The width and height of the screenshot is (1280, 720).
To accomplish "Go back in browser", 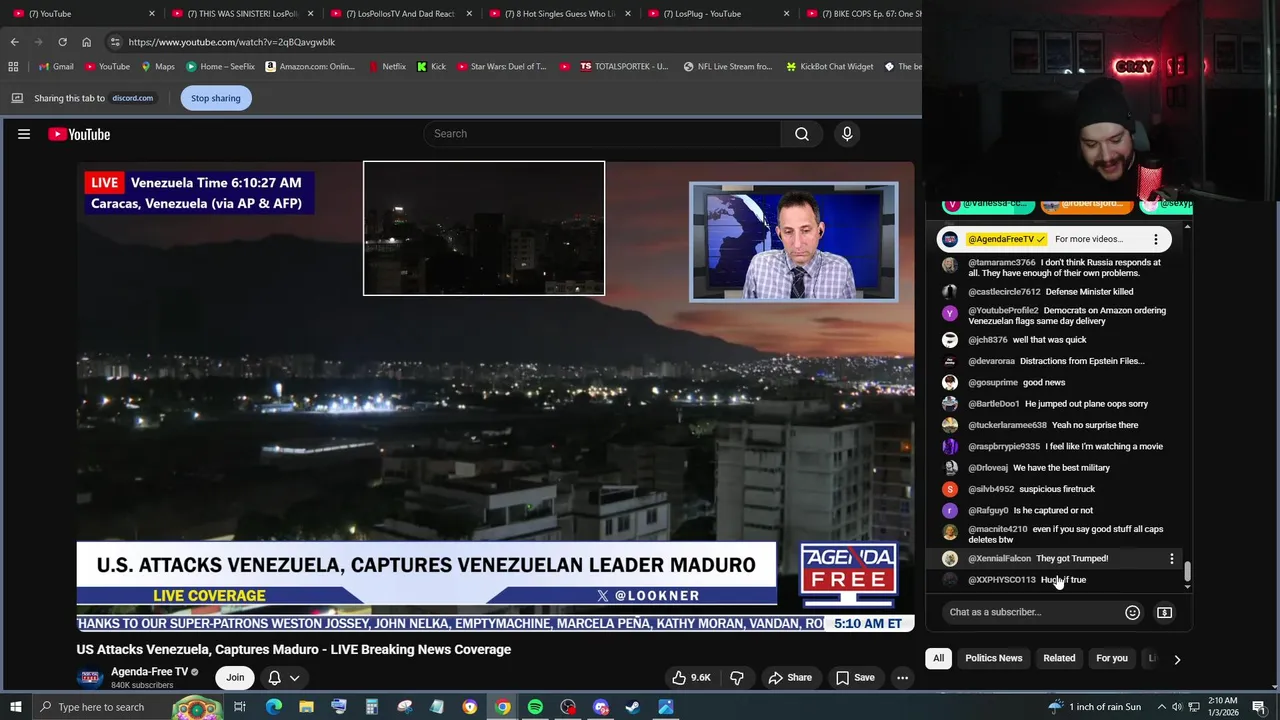I will click(14, 42).
